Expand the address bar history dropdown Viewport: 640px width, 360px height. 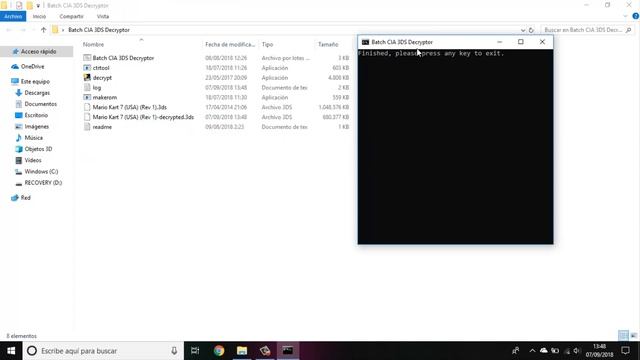(523, 30)
